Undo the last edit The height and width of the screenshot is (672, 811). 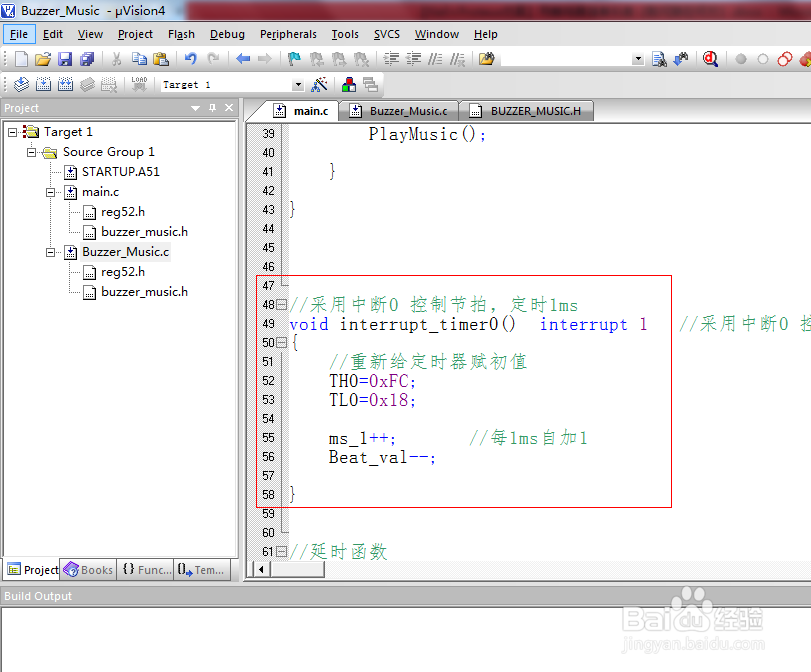click(191, 59)
